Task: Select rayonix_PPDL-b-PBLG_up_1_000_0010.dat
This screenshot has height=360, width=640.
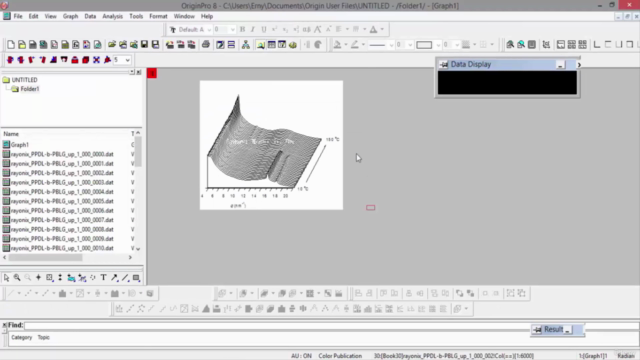Action: (62, 248)
